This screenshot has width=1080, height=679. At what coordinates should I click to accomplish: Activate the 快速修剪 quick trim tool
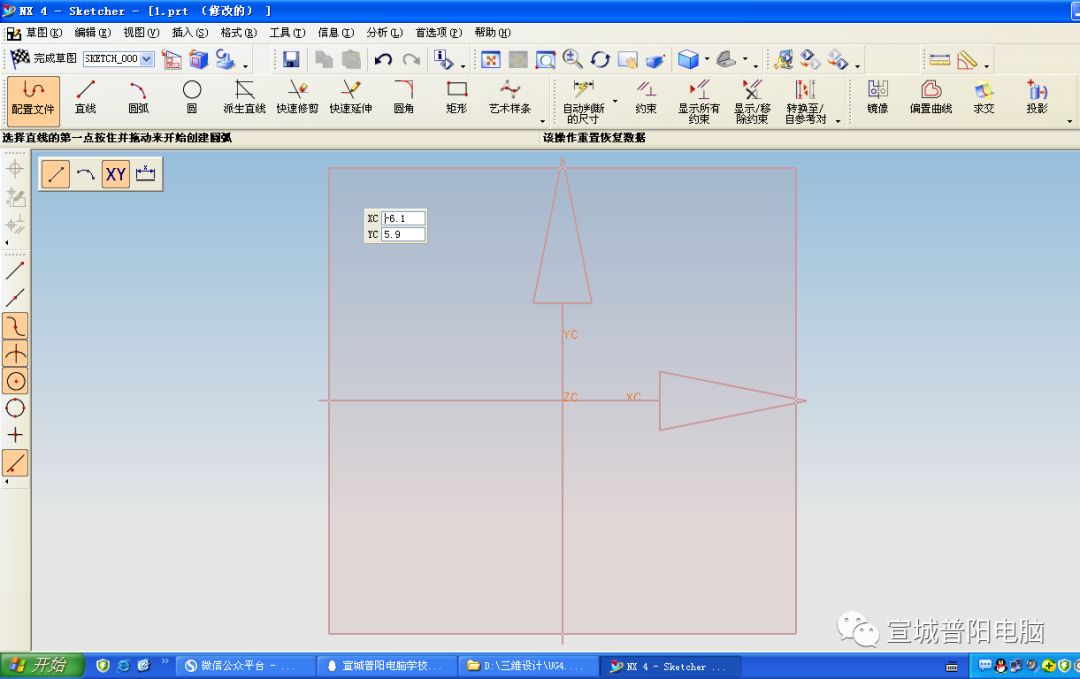coord(297,100)
